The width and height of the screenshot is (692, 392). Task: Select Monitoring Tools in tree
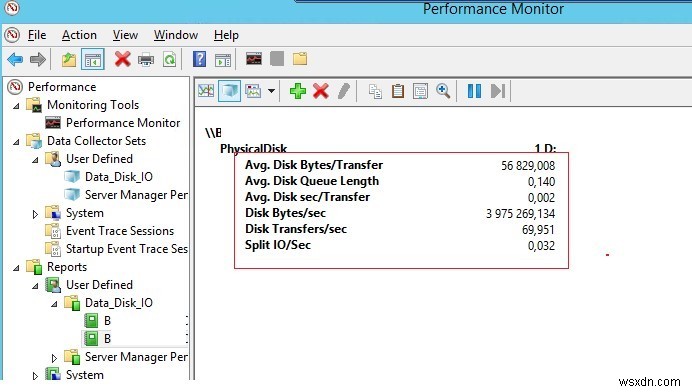[x=93, y=105]
